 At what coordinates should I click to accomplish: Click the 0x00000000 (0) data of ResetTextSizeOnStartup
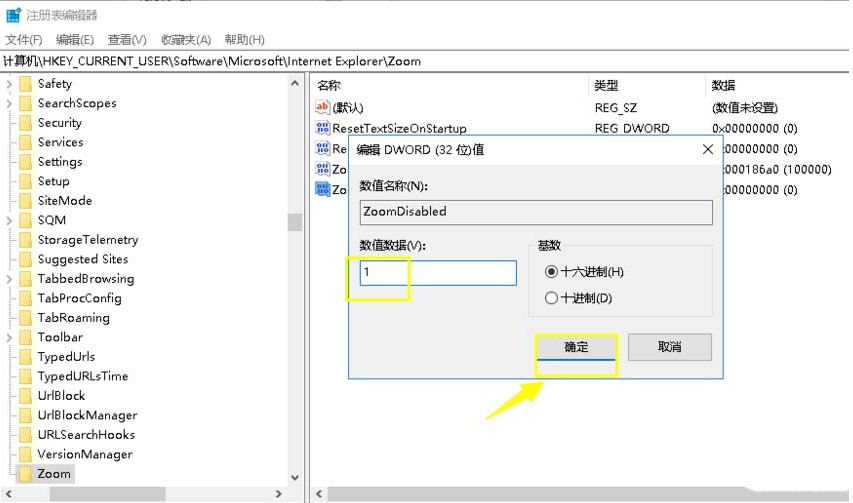[755, 128]
